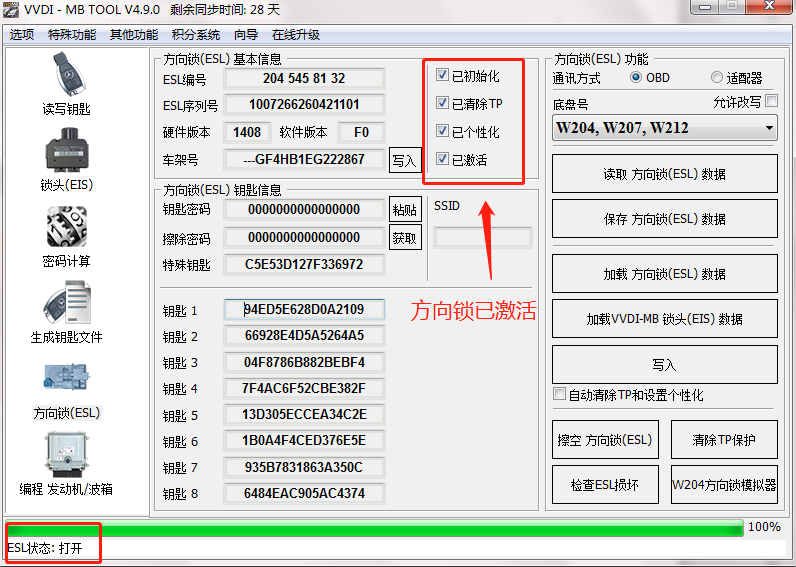
Task: Click 钥匙 6 field 1B0A4F4CED376E5E
Action: point(304,440)
